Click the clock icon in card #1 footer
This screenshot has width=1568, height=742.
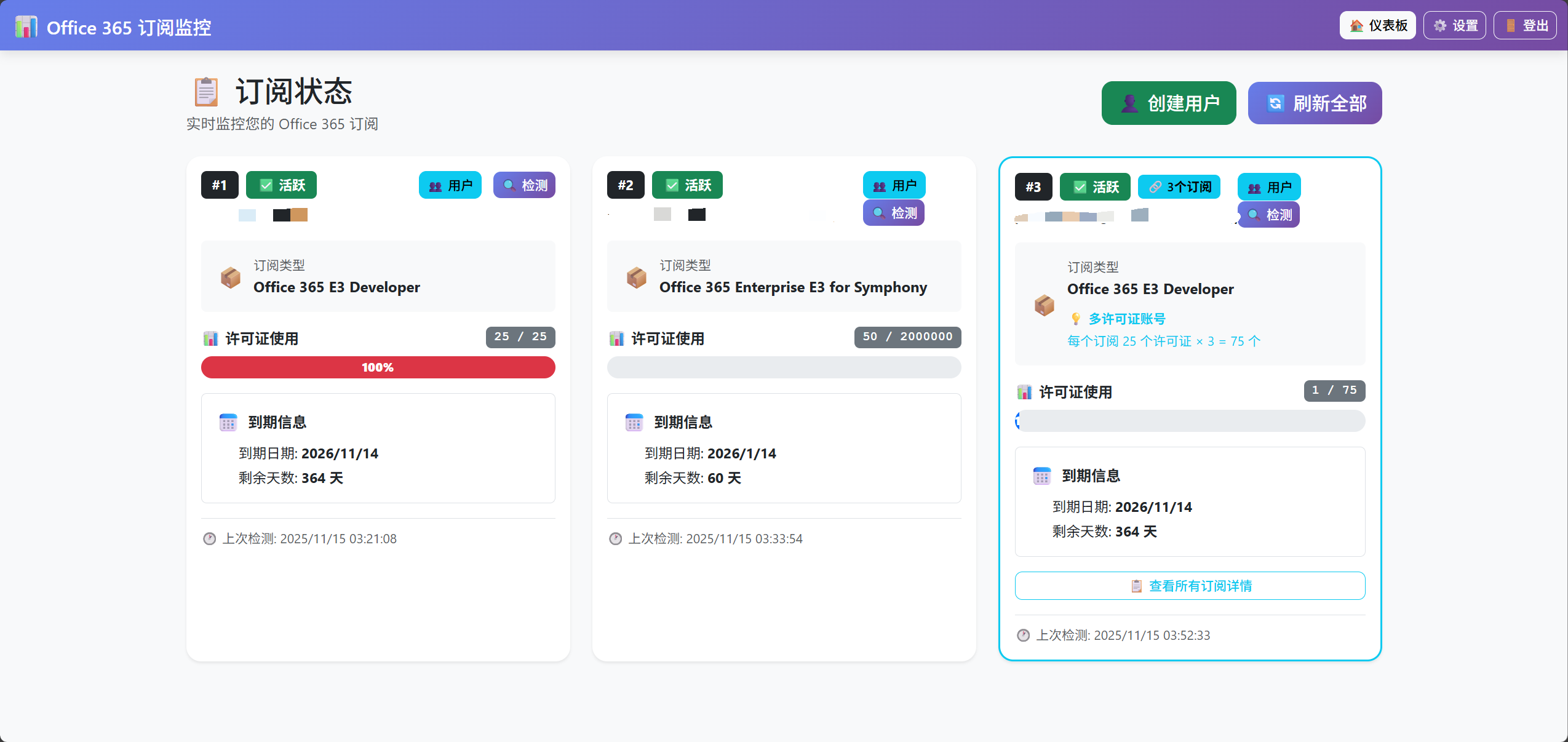tap(210, 539)
